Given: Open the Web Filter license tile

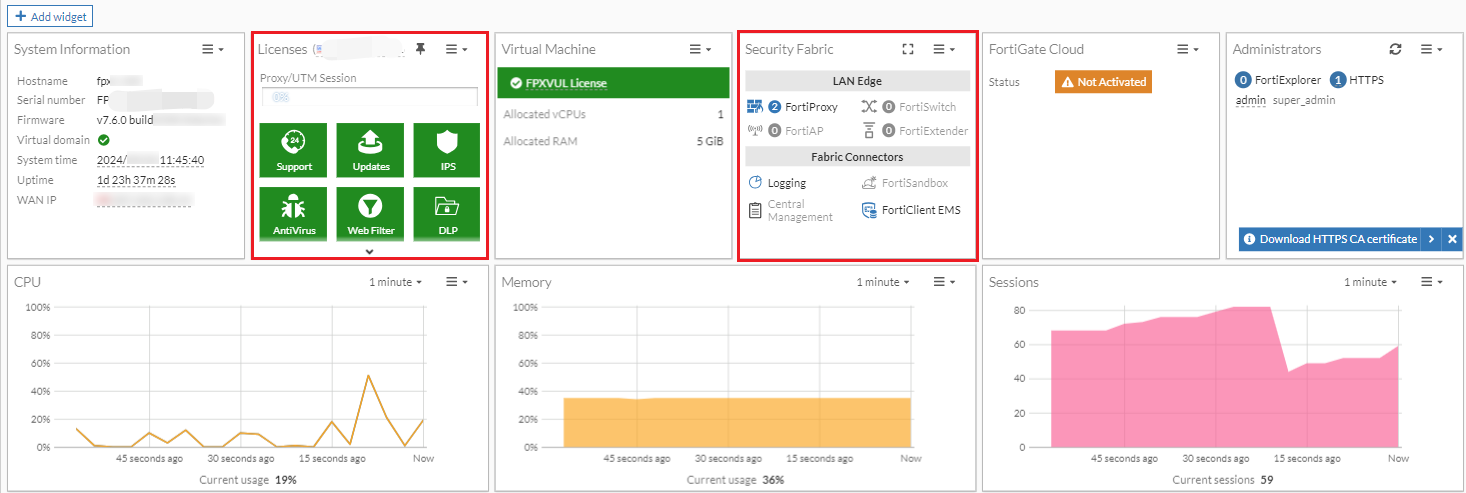Looking at the screenshot, I should pos(371,213).
